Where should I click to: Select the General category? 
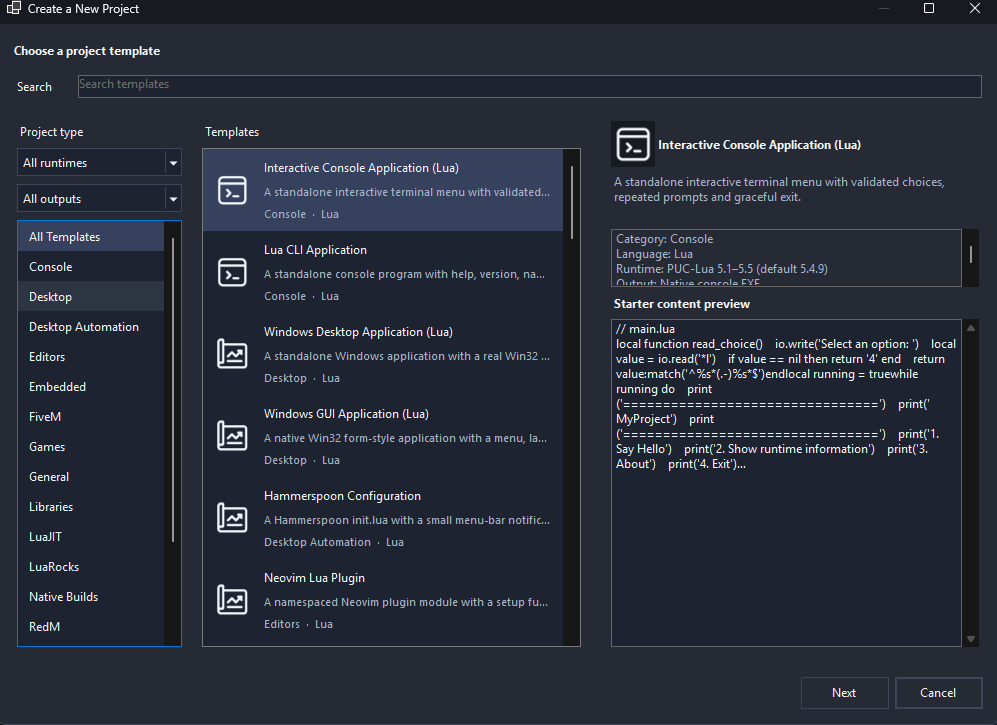(x=91, y=476)
